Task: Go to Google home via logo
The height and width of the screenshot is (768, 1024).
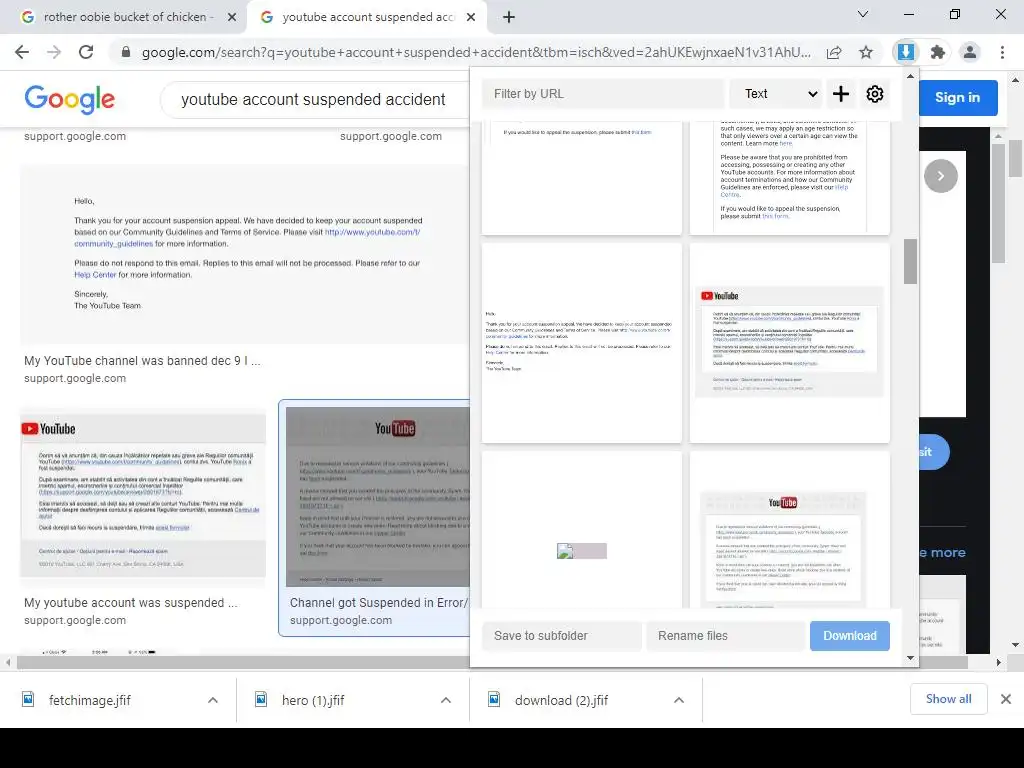Action: pos(70,99)
